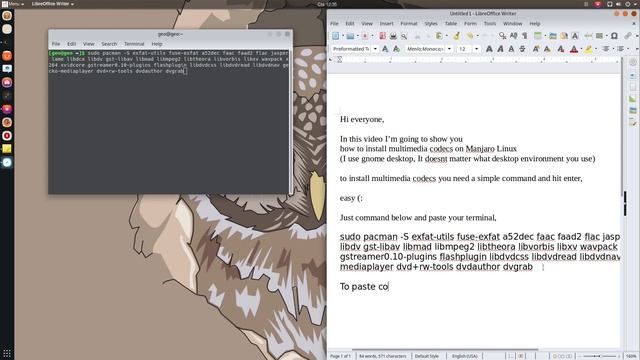Click the Save document icon in Writer
The width and height of the screenshot is (640, 360).
(365, 36)
